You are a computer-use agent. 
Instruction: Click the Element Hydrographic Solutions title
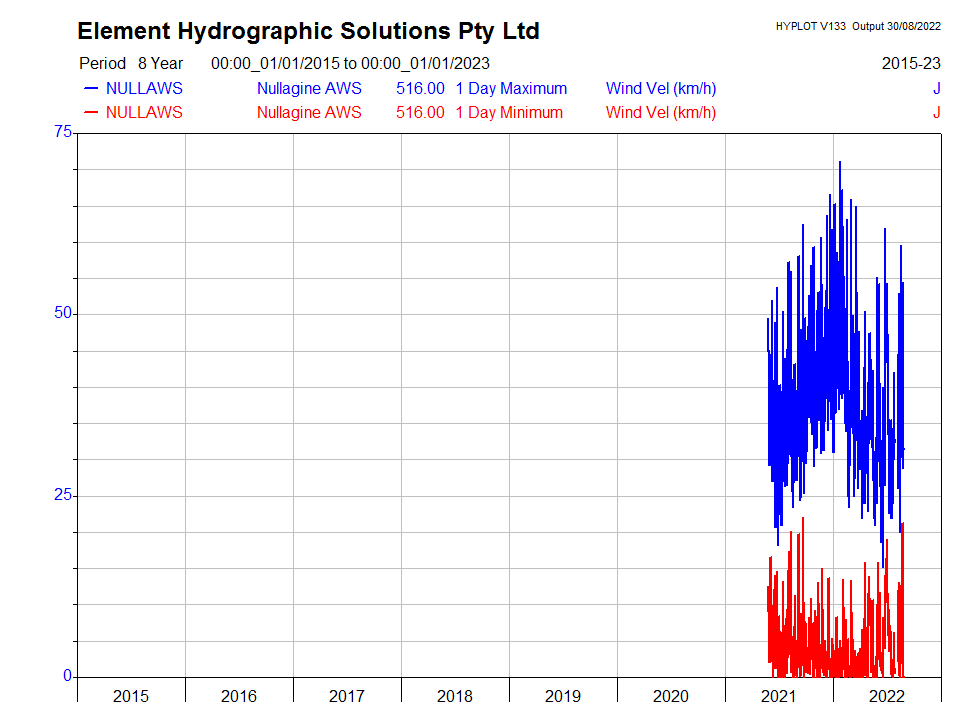point(308,31)
